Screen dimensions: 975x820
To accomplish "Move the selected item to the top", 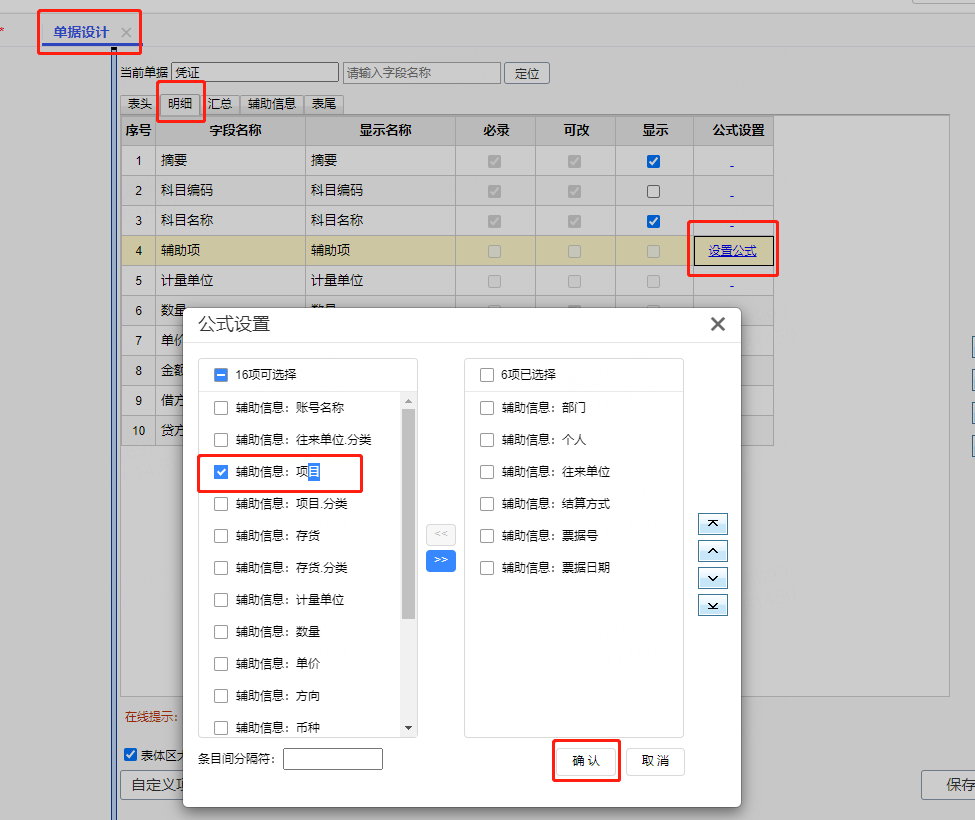I will click(713, 523).
